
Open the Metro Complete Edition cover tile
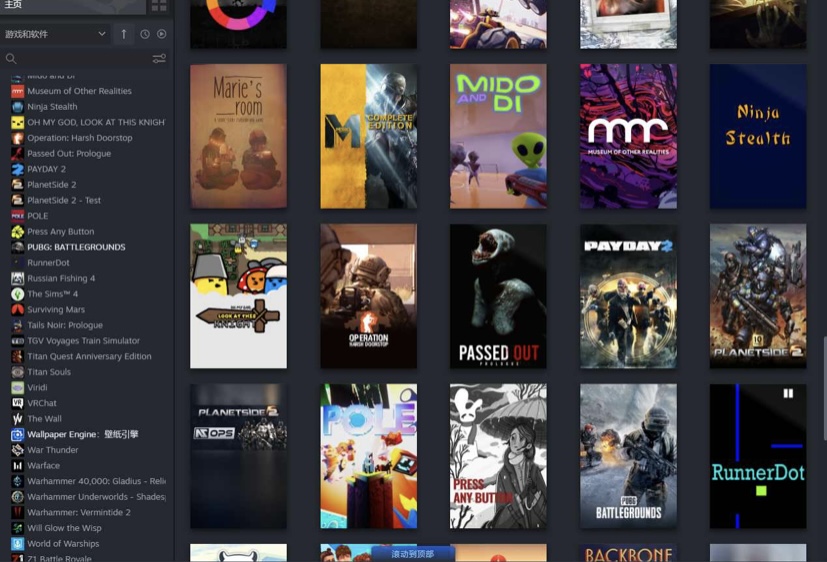pyautogui.click(x=369, y=136)
